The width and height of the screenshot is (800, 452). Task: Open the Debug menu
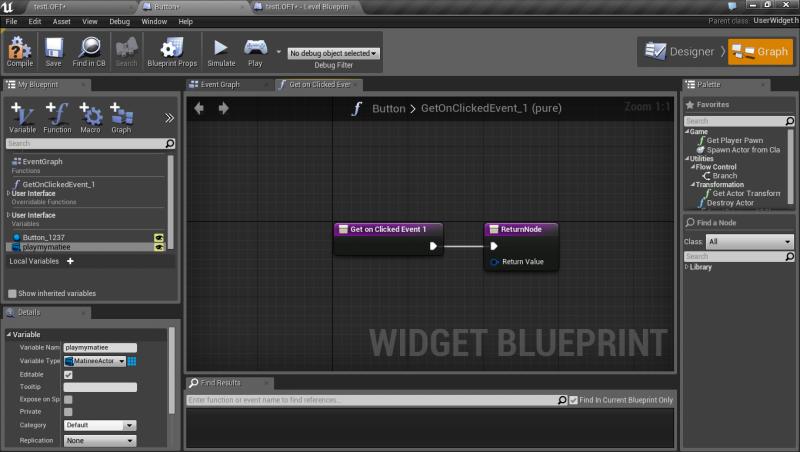pyautogui.click(x=119, y=21)
